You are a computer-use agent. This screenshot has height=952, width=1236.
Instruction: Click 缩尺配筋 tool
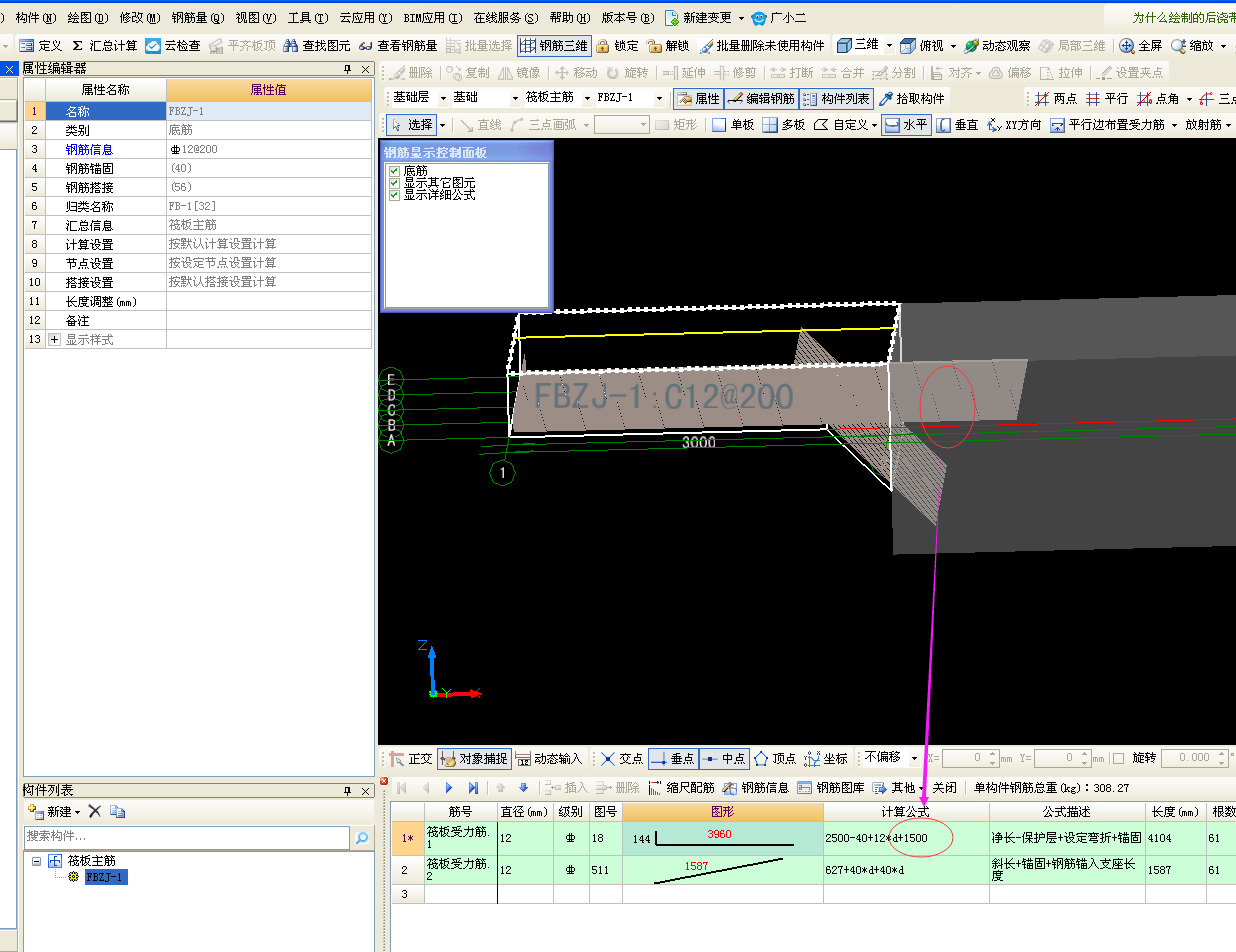tap(682, 788)
